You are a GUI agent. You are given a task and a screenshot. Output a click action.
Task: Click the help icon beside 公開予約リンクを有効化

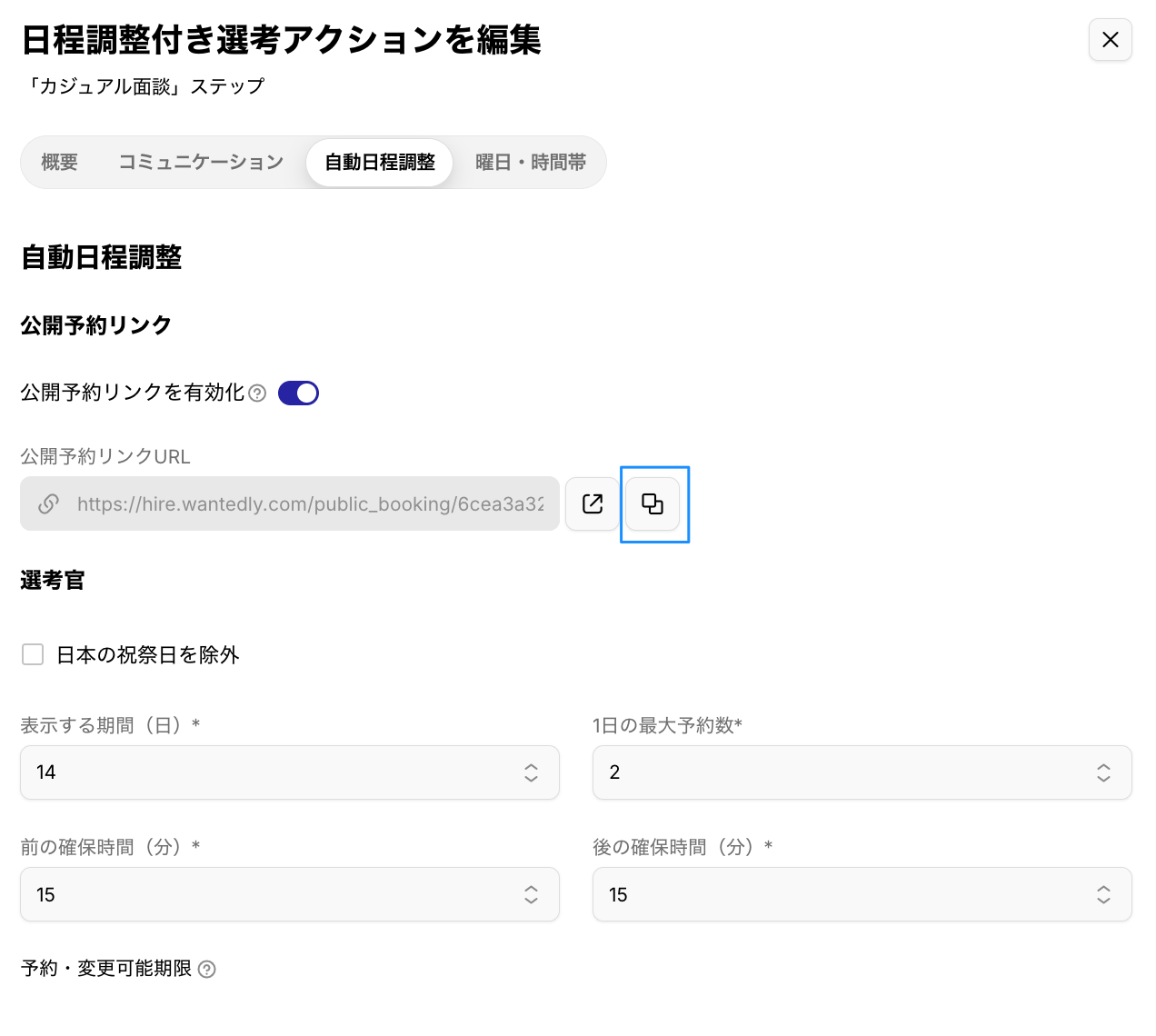pyautogui.click(x=257, y=393)
